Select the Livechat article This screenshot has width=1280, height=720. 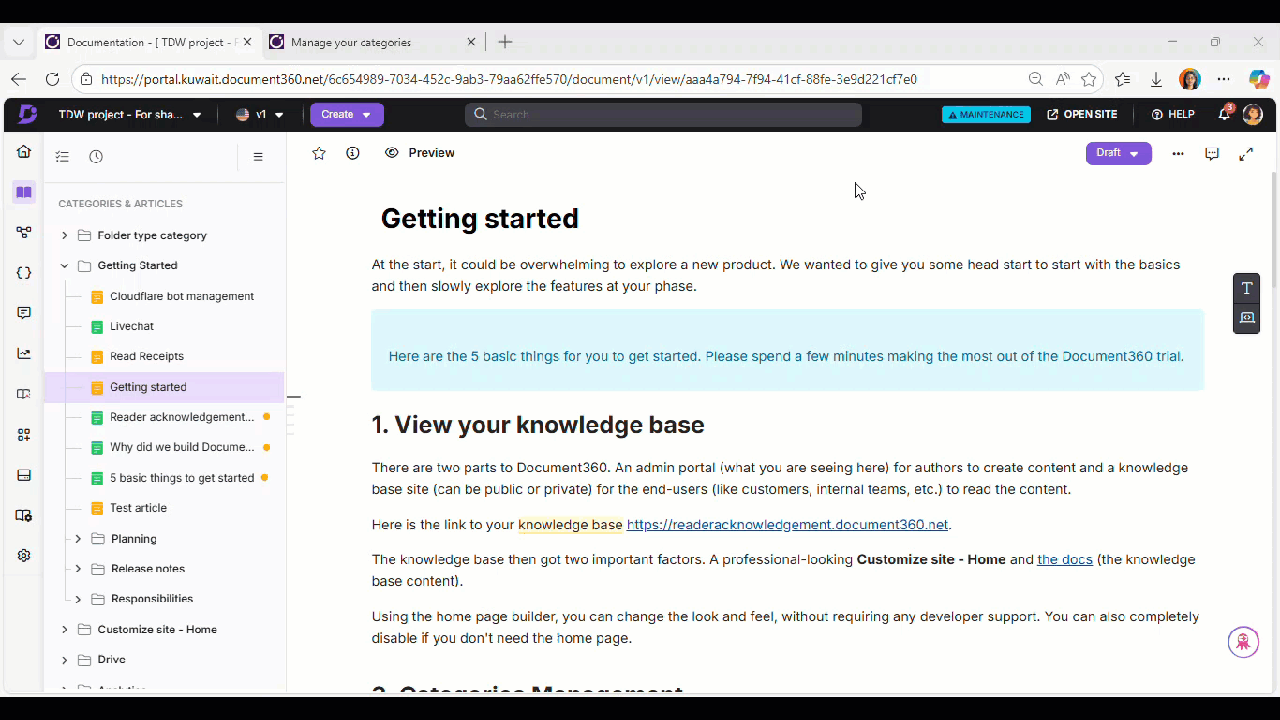click(x=132, y=326)
